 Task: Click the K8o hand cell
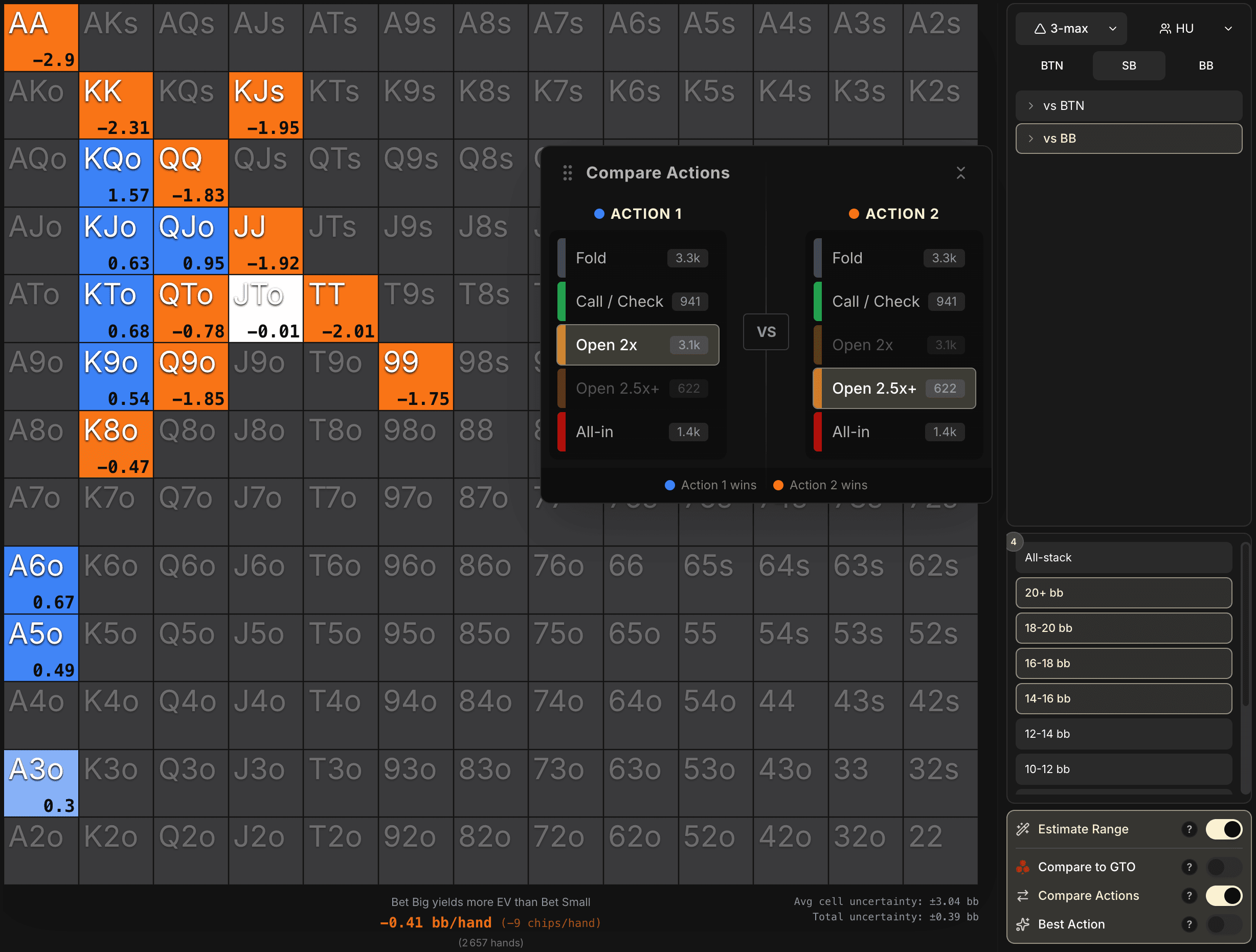coord(116,444)
